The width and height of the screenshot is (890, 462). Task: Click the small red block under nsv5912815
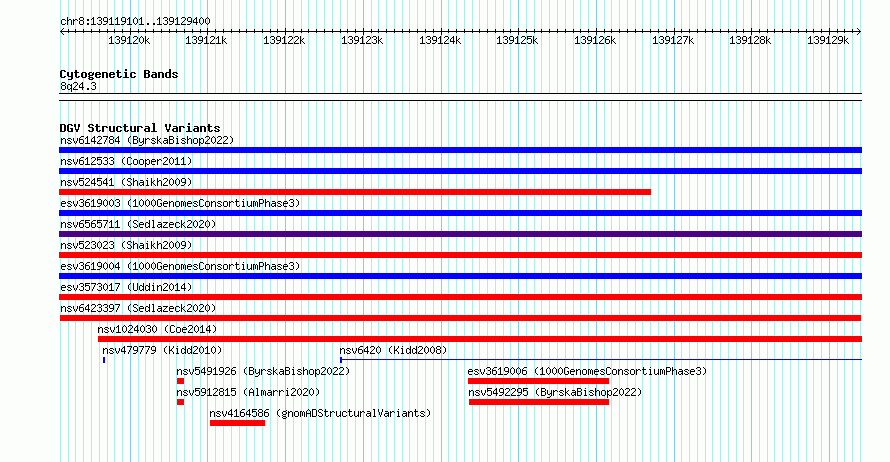(180, 402)
